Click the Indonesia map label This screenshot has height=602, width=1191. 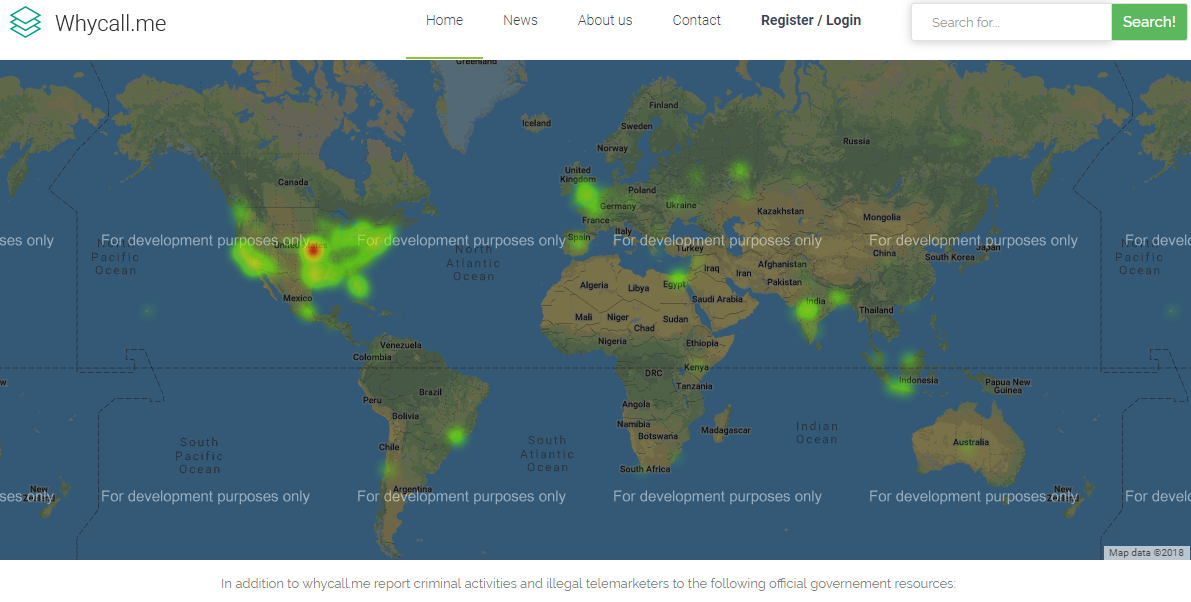click(918, 380)
